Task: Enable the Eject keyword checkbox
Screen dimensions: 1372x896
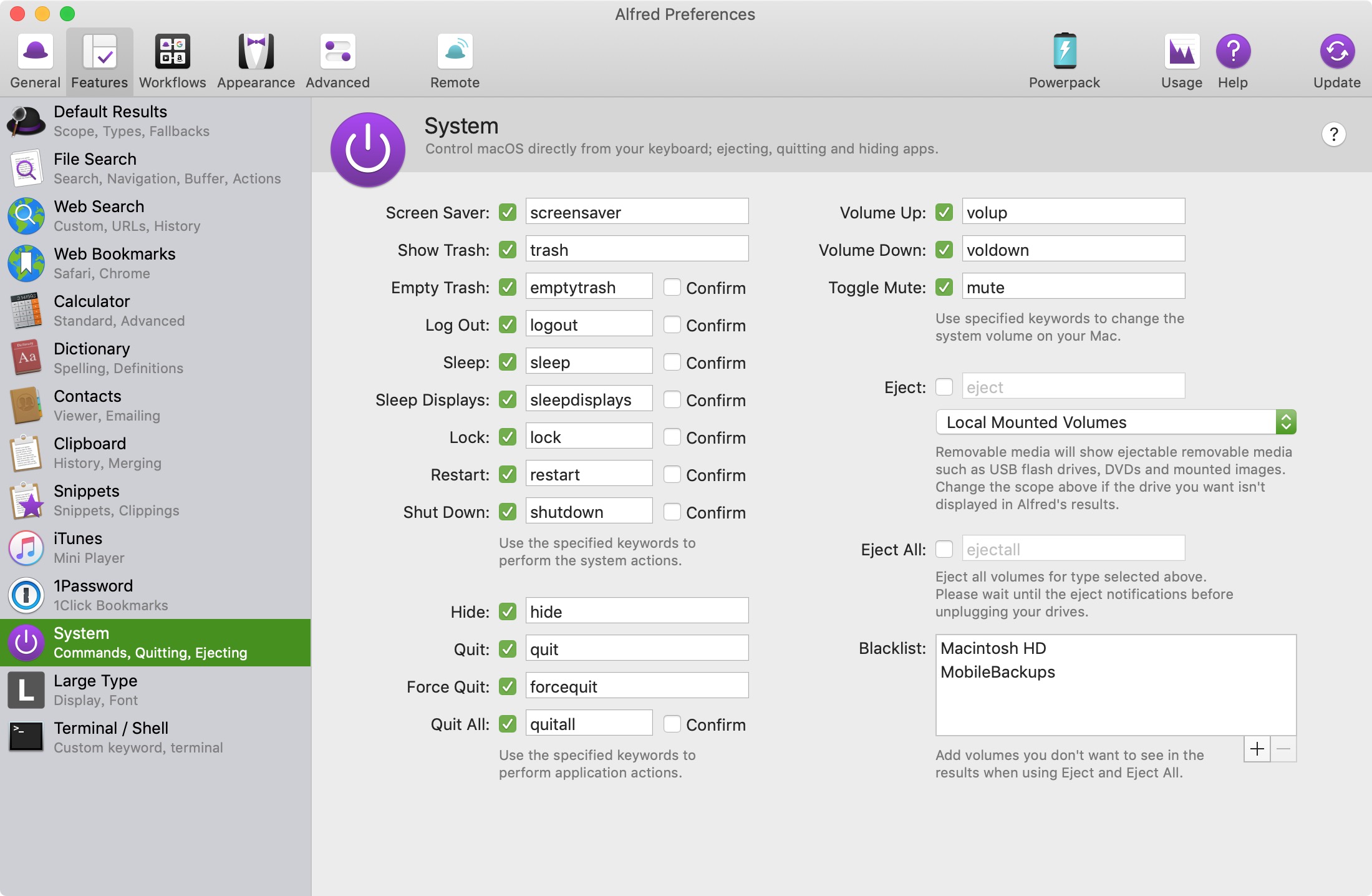Action: pos(944,387)
